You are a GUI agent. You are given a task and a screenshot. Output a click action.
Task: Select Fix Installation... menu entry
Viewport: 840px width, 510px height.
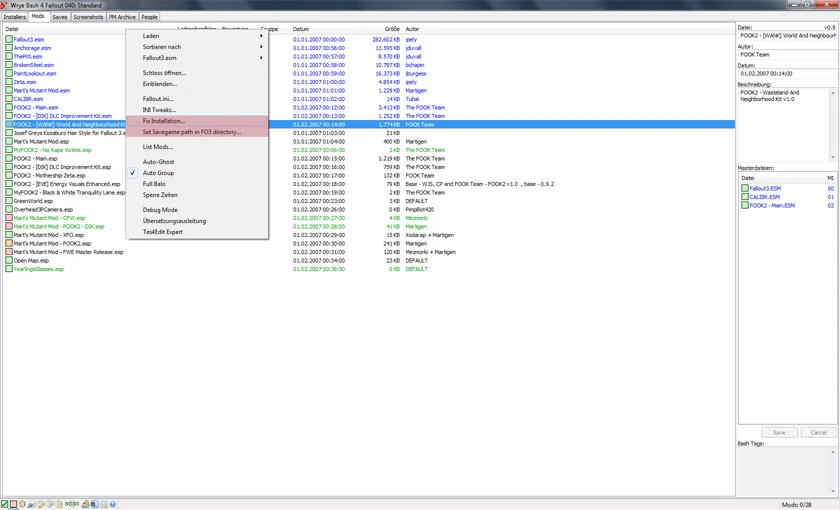tap(197, 121)
